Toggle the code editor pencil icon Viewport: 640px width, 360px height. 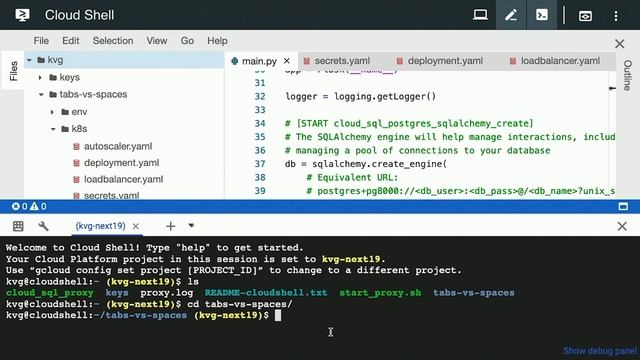(x=511, y=15)
